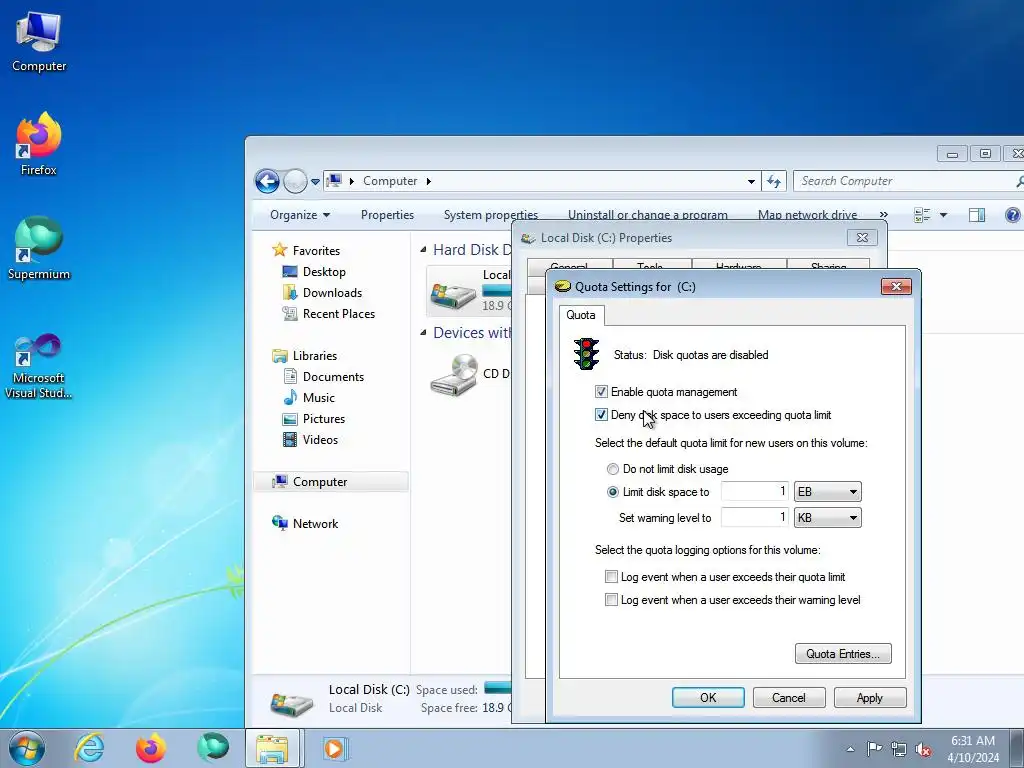
Task: Open the address bar history dropdown
Action: coord(752,181)
